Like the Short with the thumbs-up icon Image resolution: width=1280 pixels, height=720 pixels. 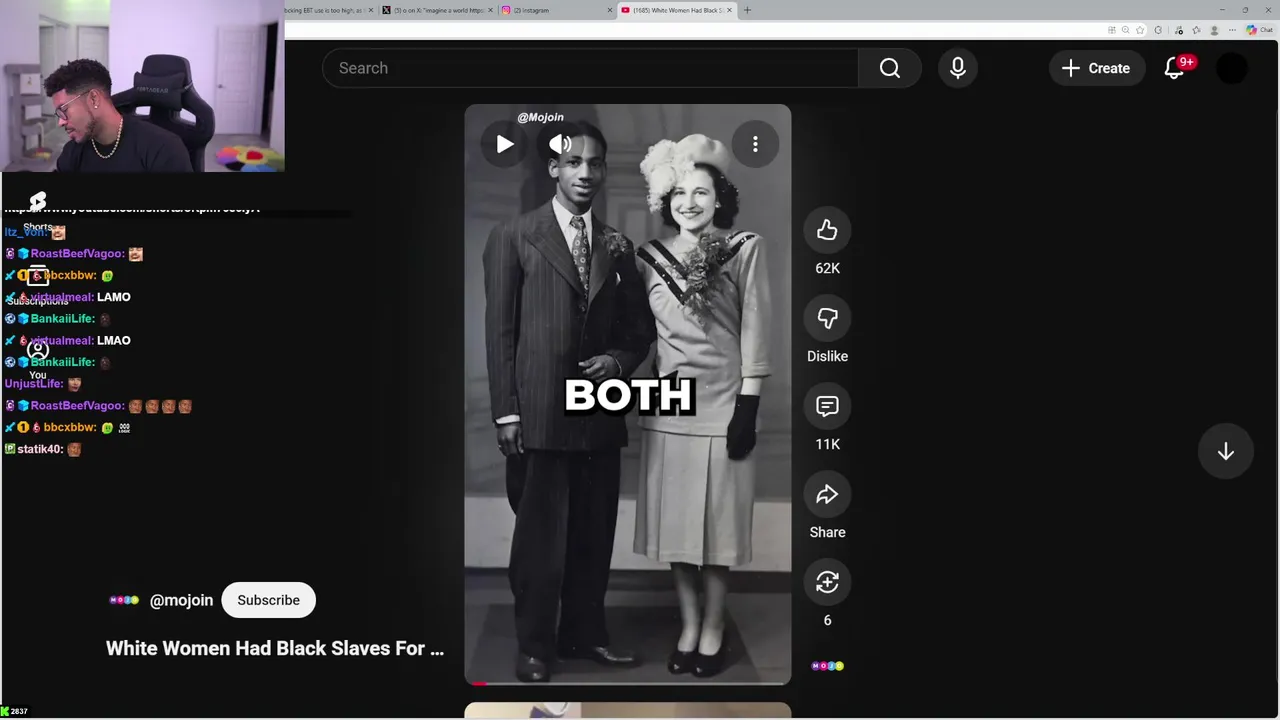[x=827, y=230]
